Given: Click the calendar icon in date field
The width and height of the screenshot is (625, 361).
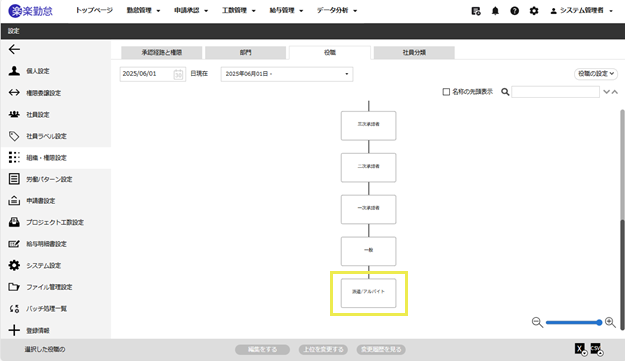Looking at the screenshot, I should [x=178, y=74].
